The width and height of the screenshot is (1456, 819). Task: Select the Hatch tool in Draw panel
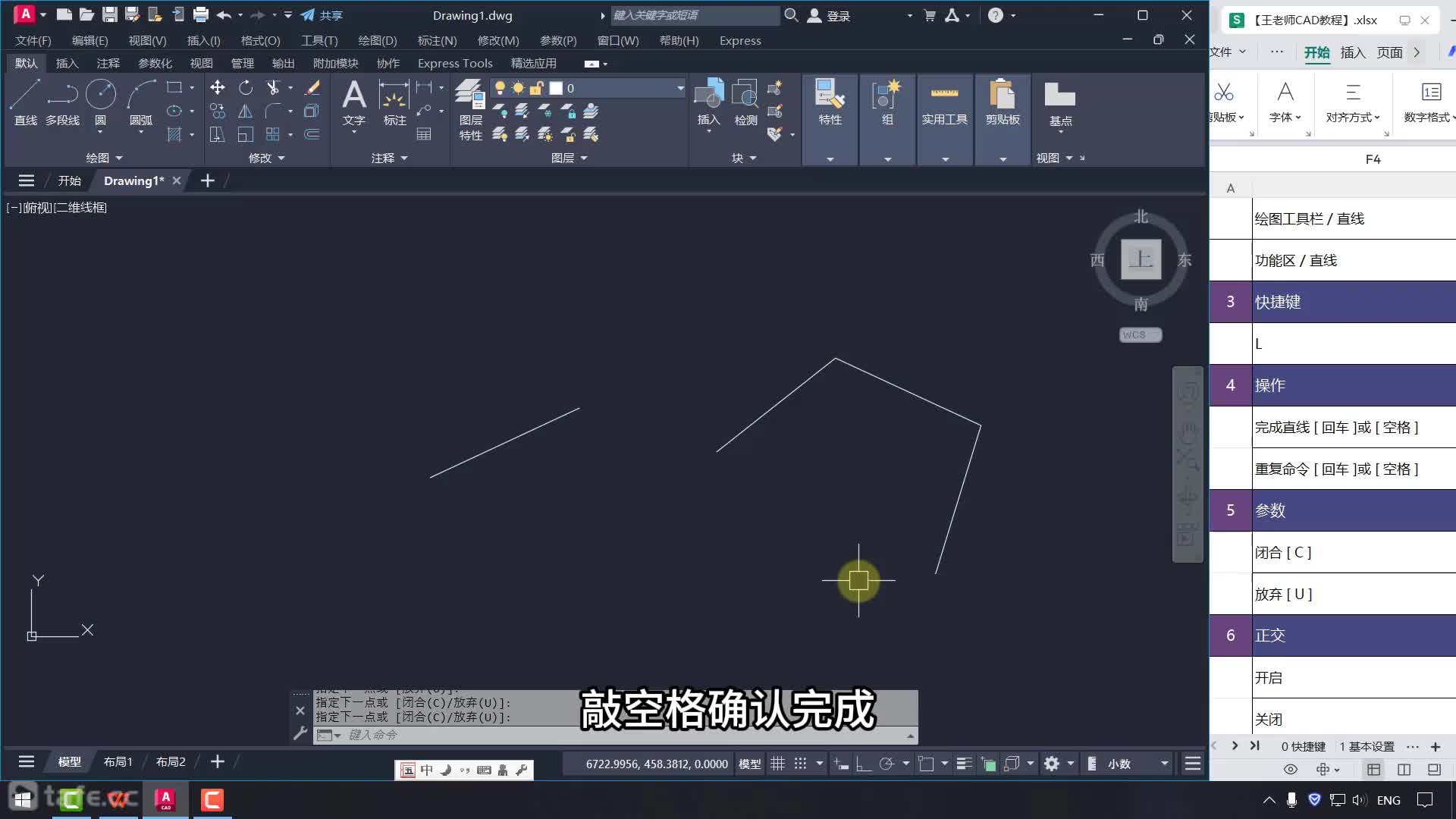[174, 135]
